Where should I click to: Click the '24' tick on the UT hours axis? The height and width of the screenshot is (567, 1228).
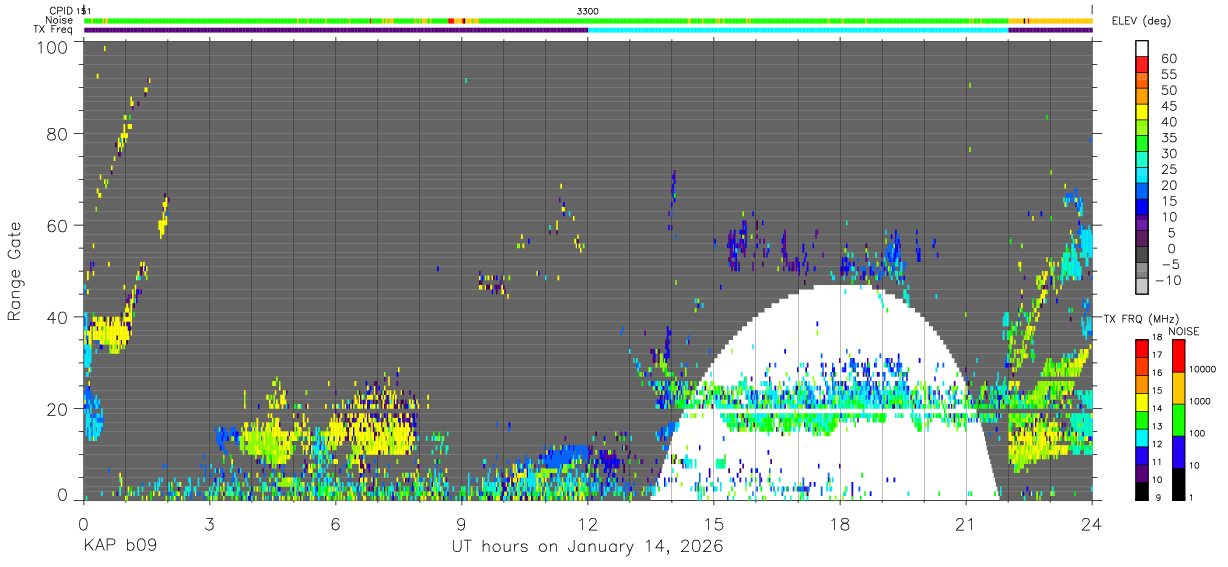pyautogui.click(x=1092, y=523)
